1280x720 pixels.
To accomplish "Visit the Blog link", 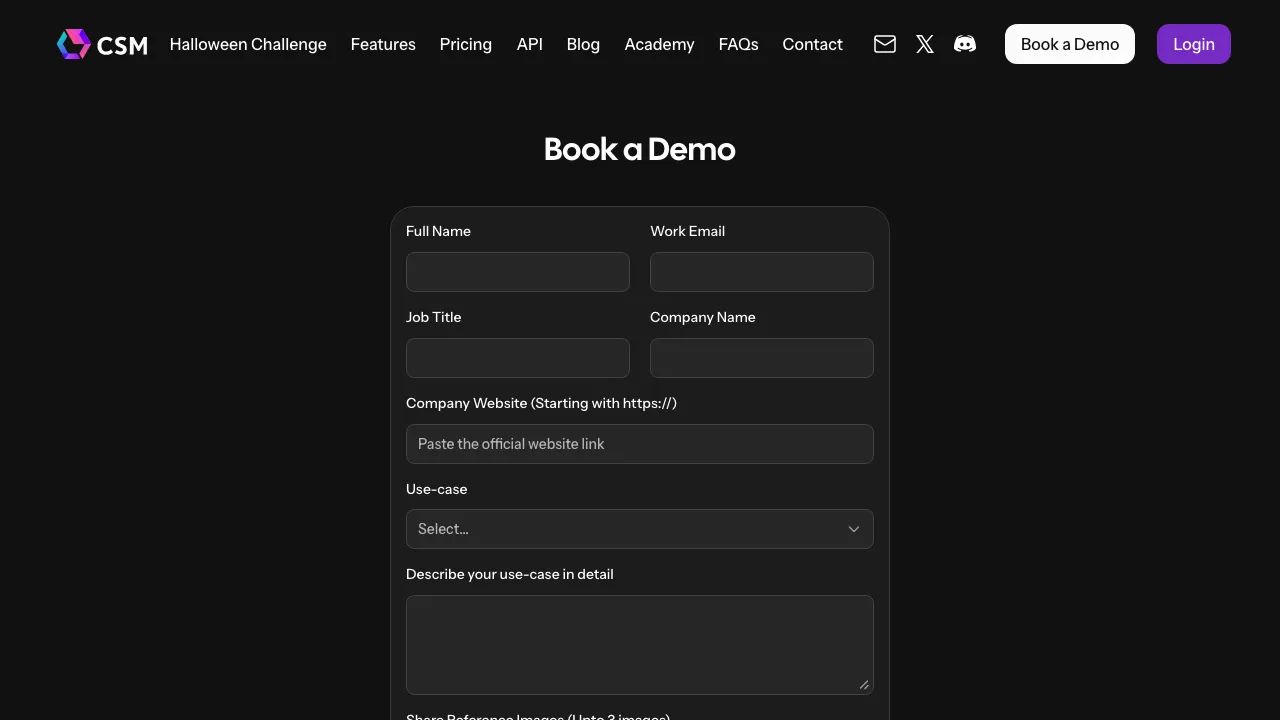I will pos(583,44).
